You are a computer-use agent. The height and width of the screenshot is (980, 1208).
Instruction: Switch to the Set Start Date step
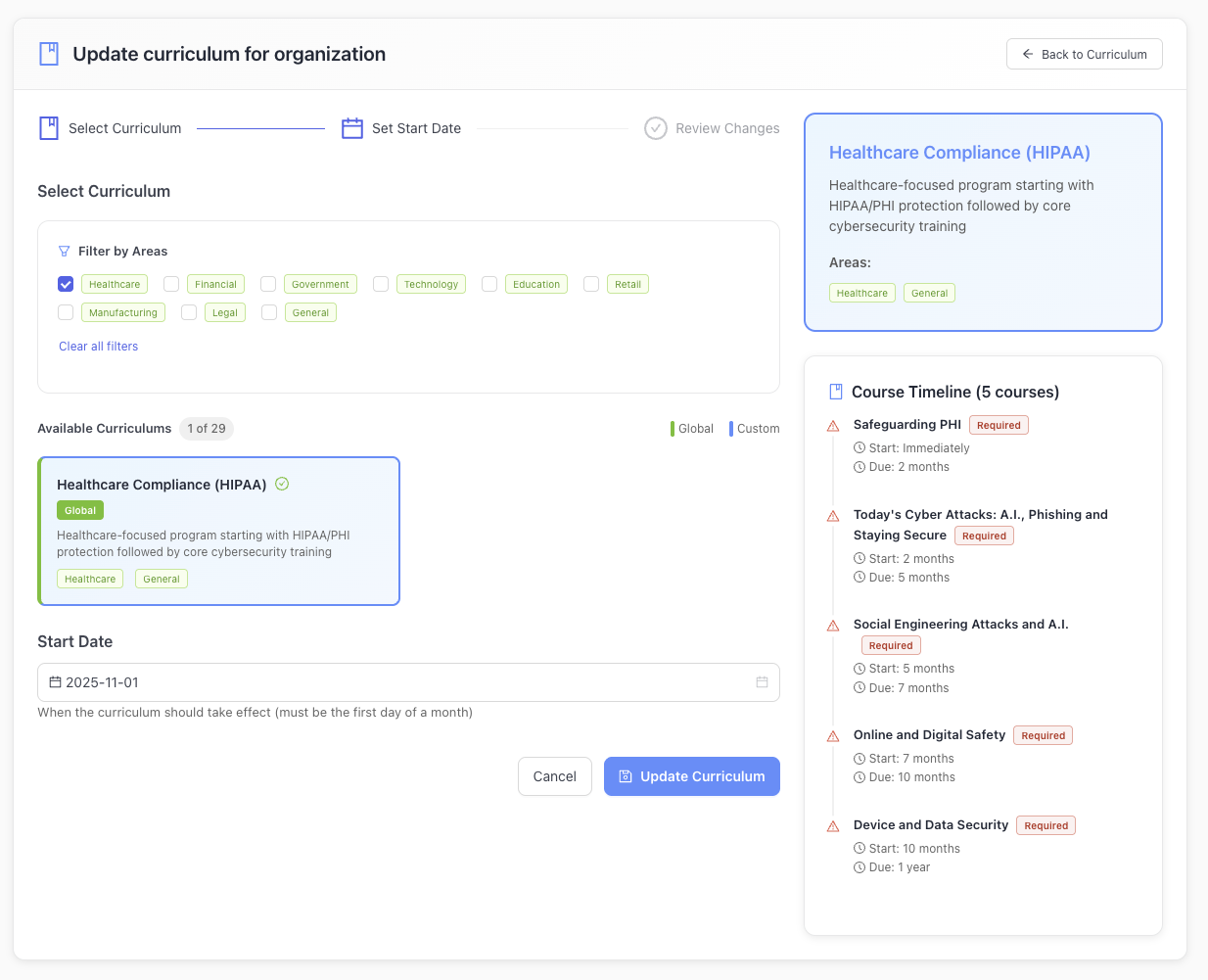pyautogui.click(x=416, y=128)
